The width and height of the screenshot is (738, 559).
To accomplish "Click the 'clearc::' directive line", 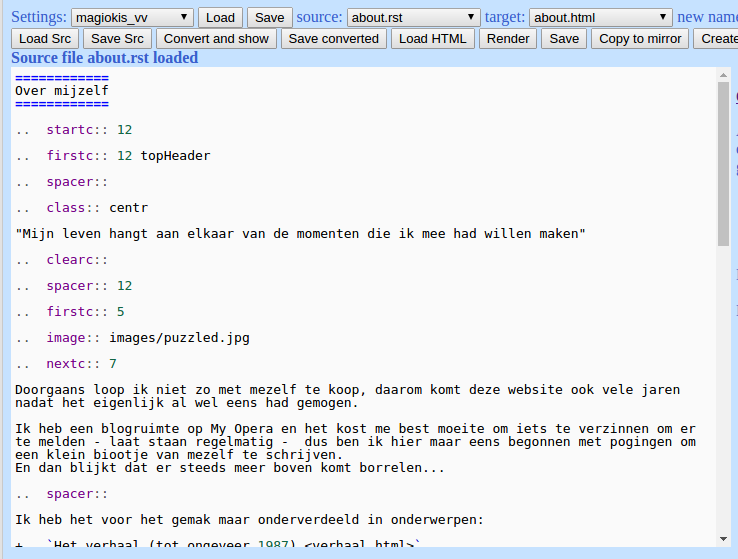I will [62, 260].
